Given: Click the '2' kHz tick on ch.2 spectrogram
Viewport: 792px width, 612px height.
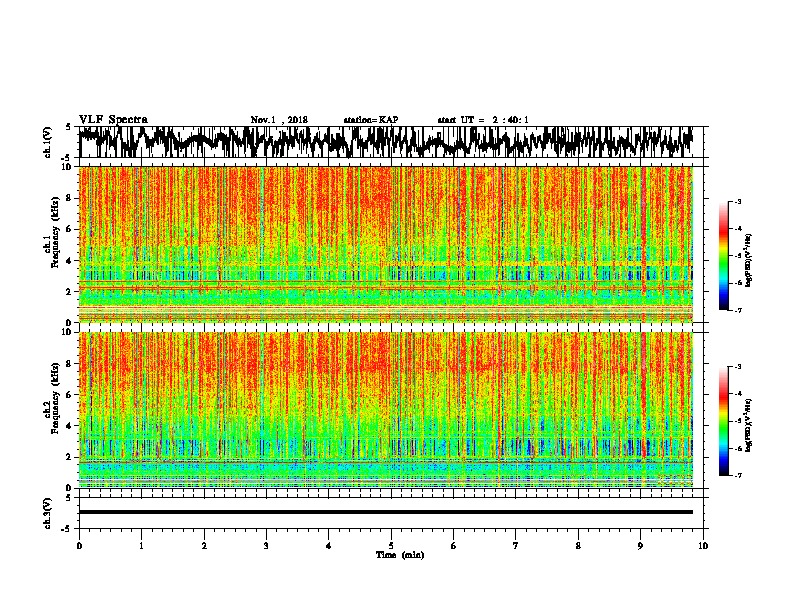Looking at the screenshot, I should pyautogui.click(x=71, y=457).
